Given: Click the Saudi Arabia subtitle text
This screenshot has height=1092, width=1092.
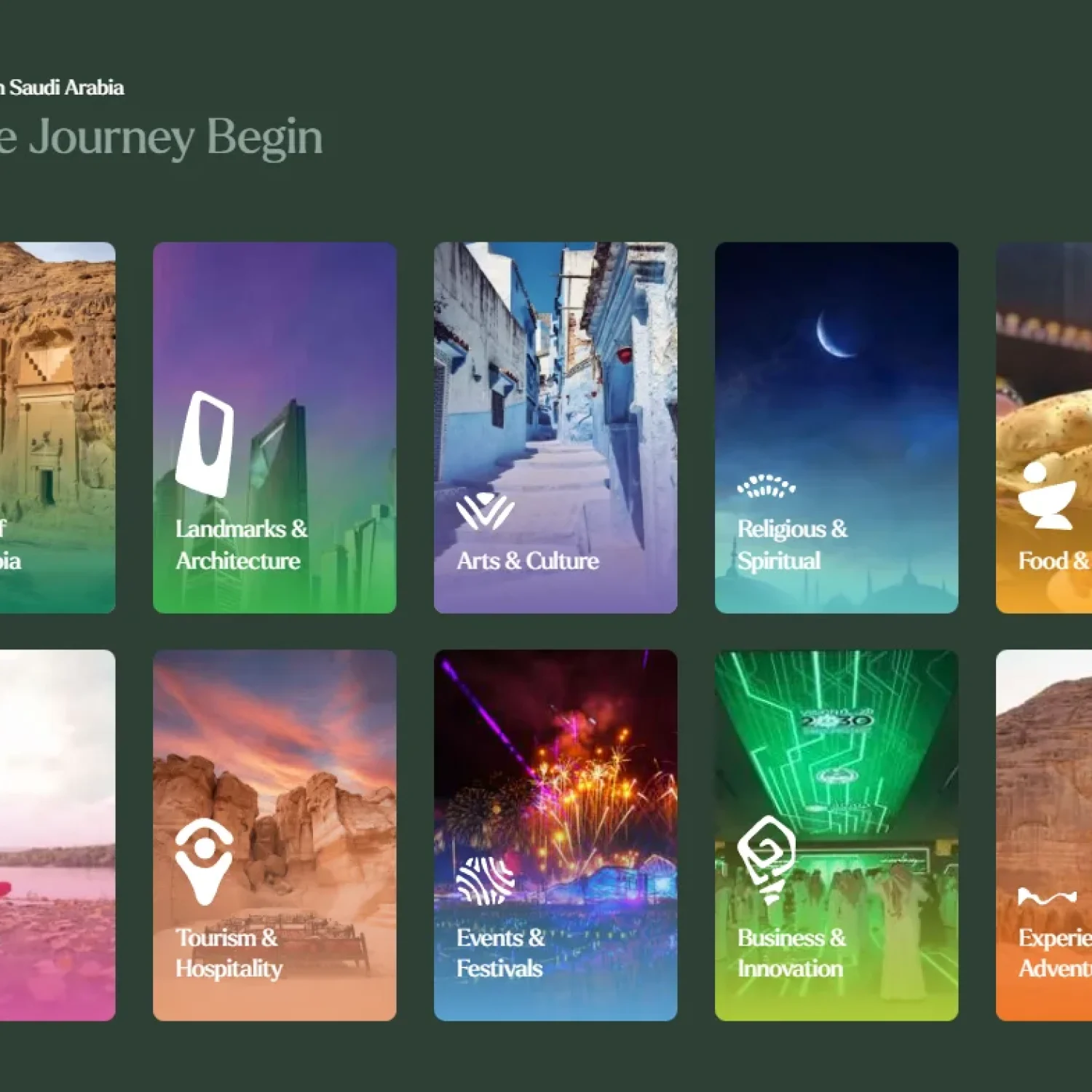Looking at the screenshot, I should pos(62,87).
